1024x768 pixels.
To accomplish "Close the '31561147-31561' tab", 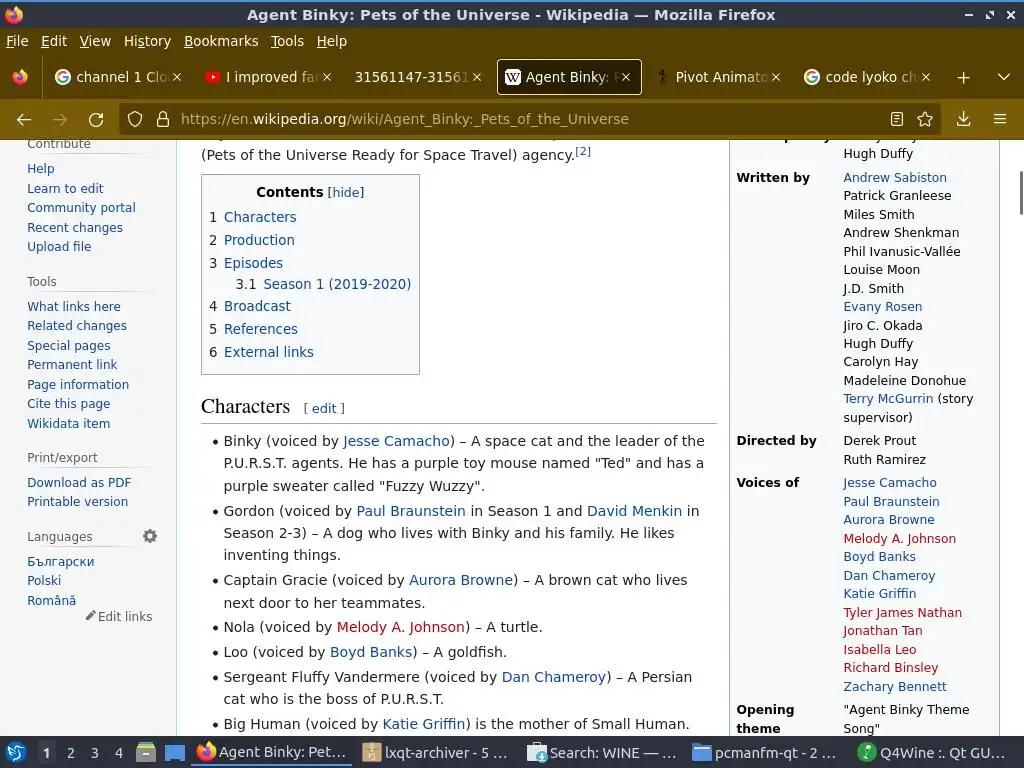I will click(477, 77).
